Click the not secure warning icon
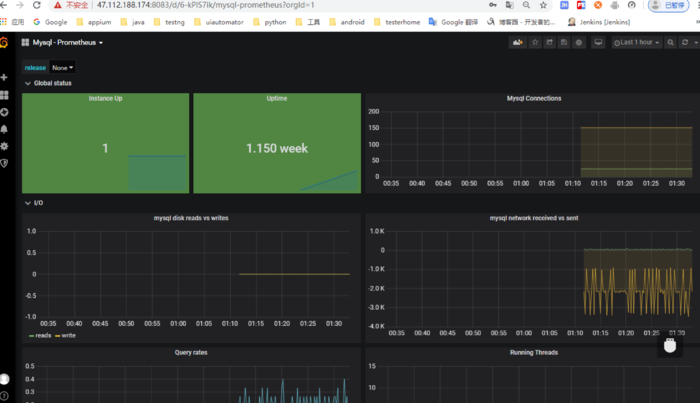The image size is (700, 403). tap(57, 5)
